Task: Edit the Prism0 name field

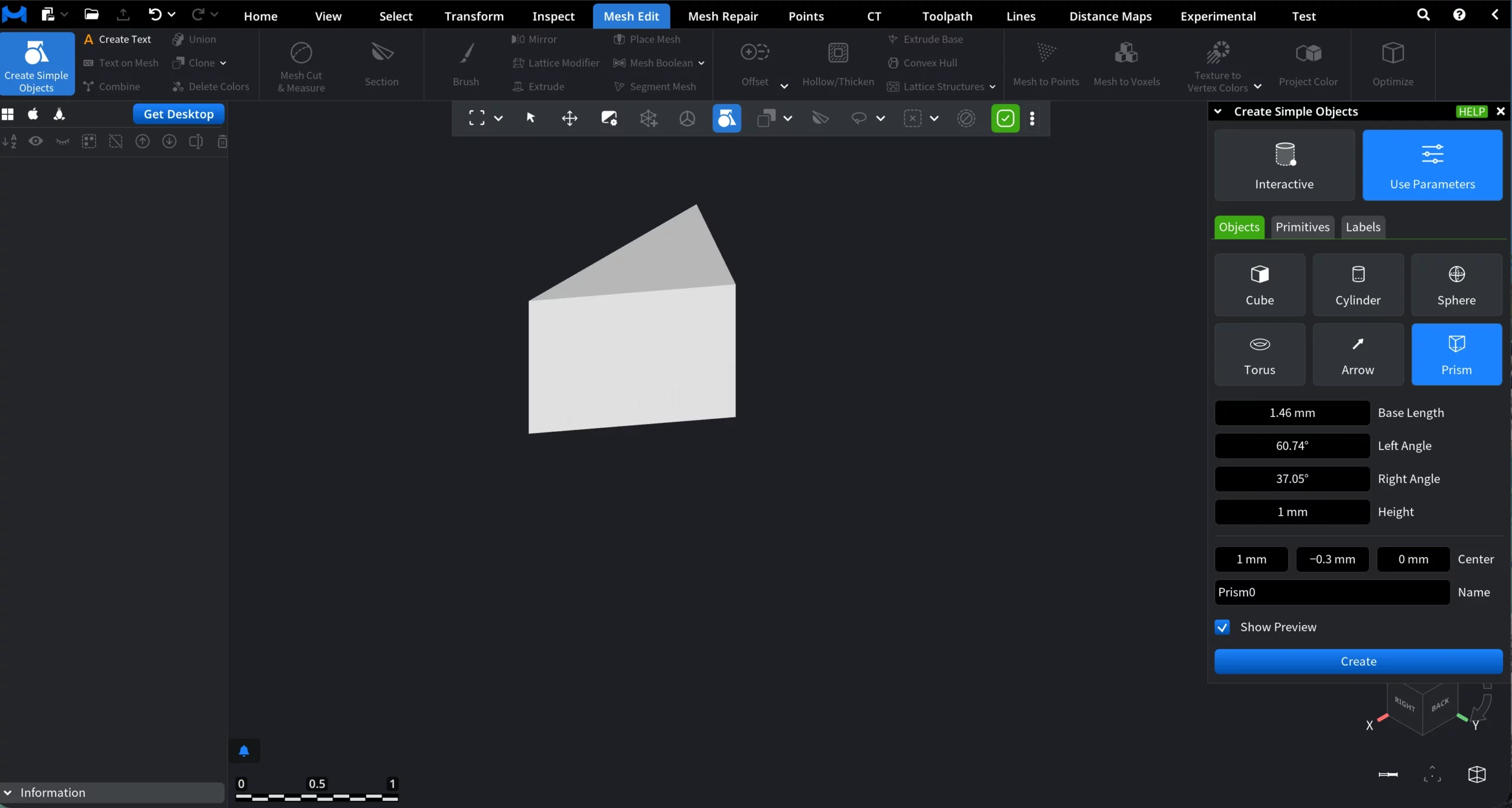Action: coord(1330,592)
